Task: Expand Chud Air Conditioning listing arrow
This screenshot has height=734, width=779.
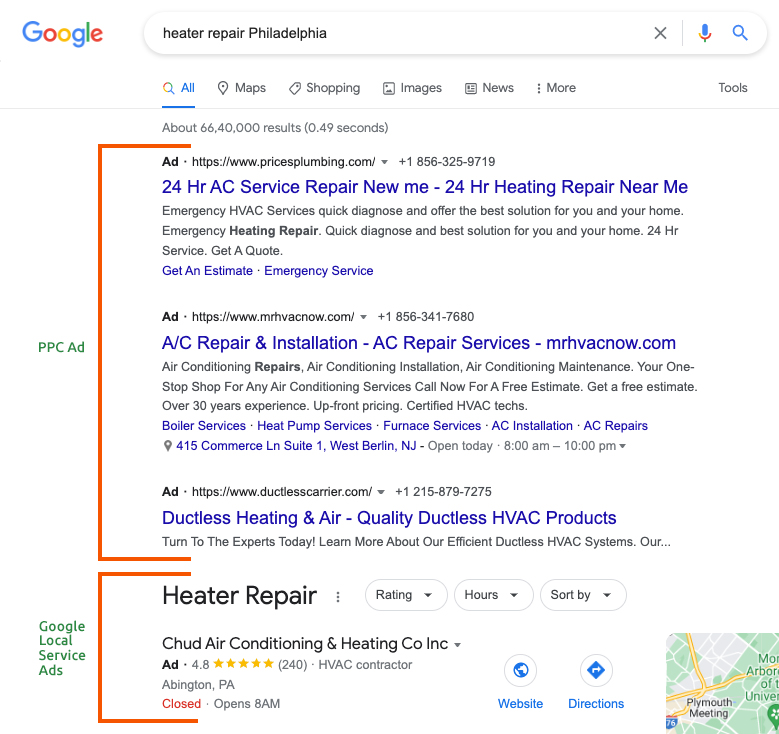Action: pos(458,645)
